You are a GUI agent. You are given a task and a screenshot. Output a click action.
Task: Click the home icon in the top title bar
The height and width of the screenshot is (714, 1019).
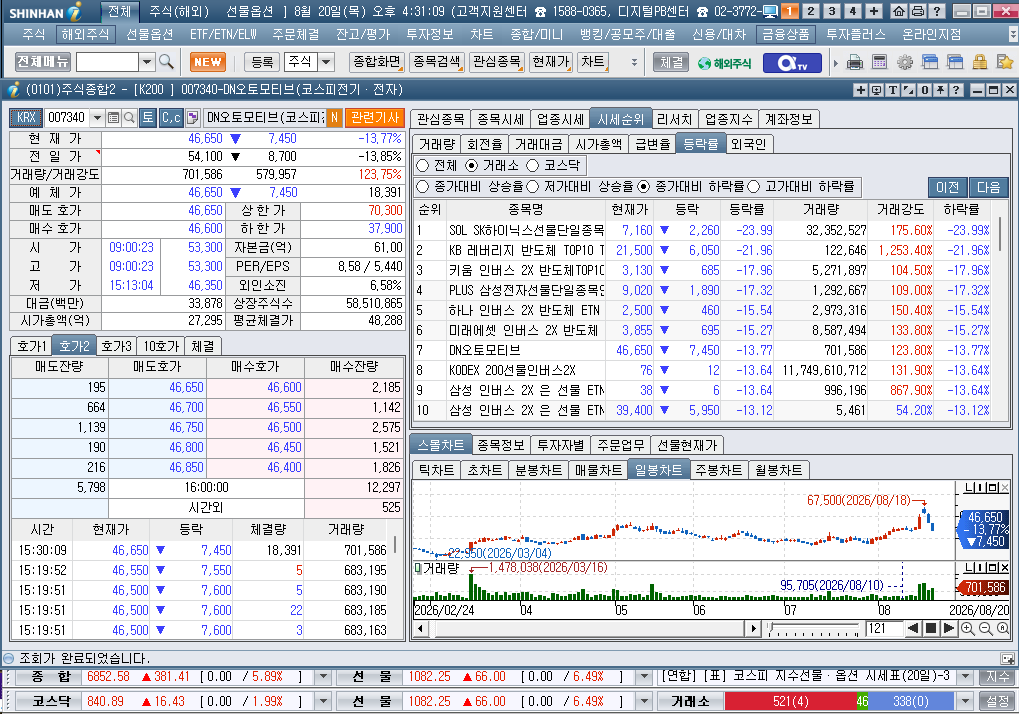[899, 11]
